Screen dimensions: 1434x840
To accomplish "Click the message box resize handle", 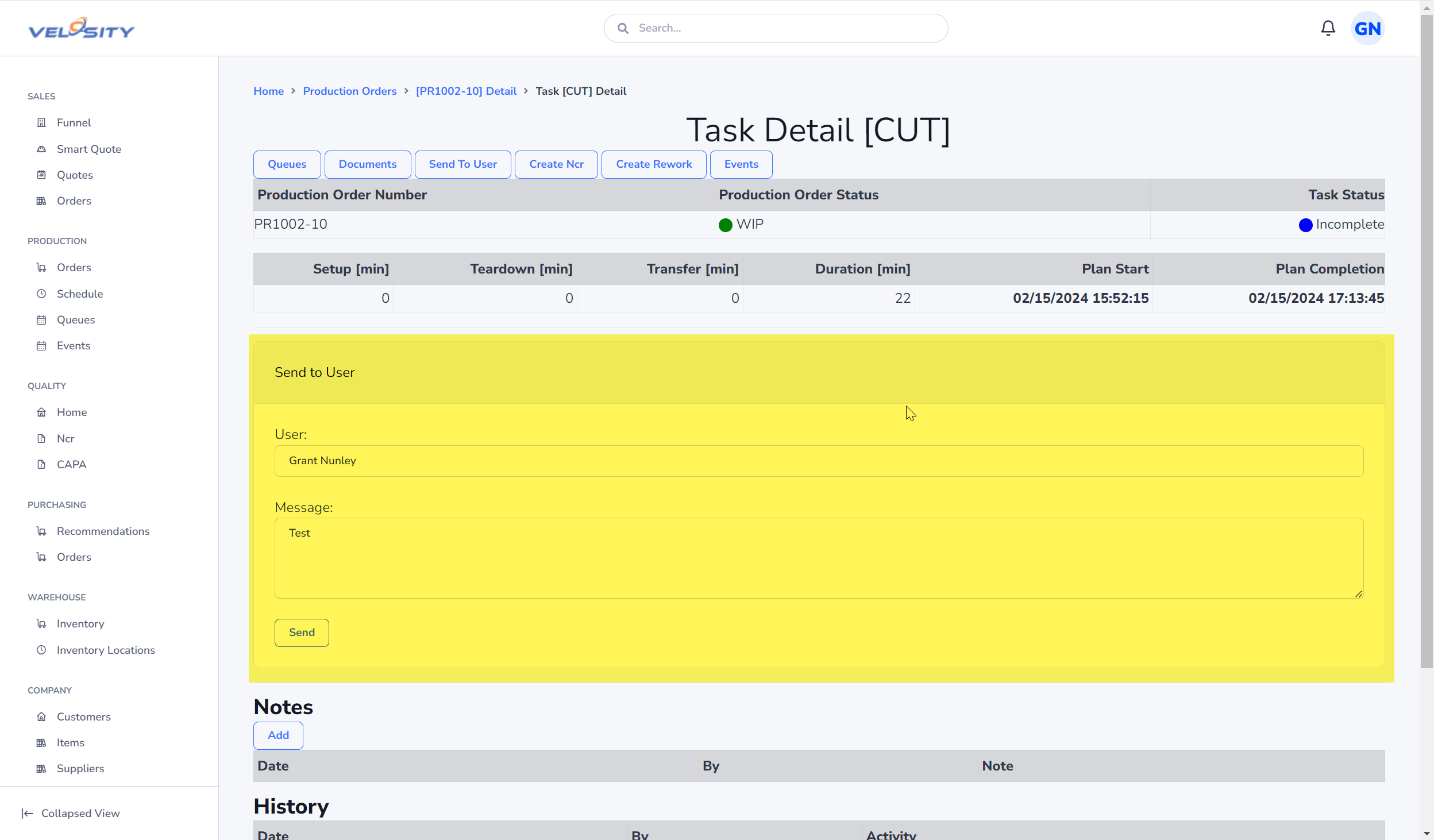I will tap(1358, 594).
